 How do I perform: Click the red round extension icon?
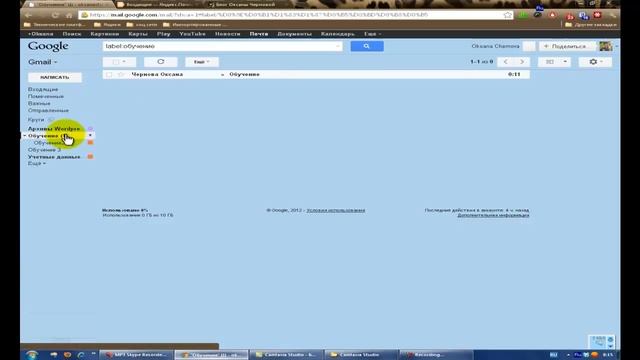pos(553,15)
